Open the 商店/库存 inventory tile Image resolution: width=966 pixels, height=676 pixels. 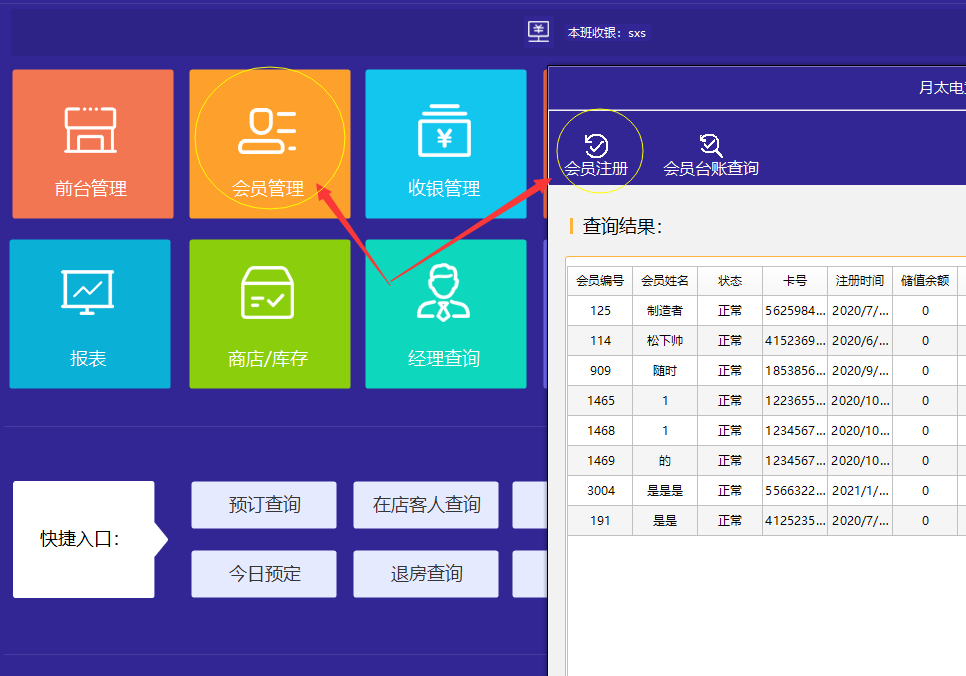point(269,313)
